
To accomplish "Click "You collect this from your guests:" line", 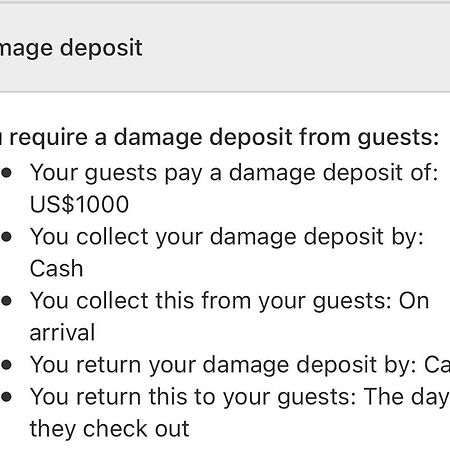I will tap(211, 301).
